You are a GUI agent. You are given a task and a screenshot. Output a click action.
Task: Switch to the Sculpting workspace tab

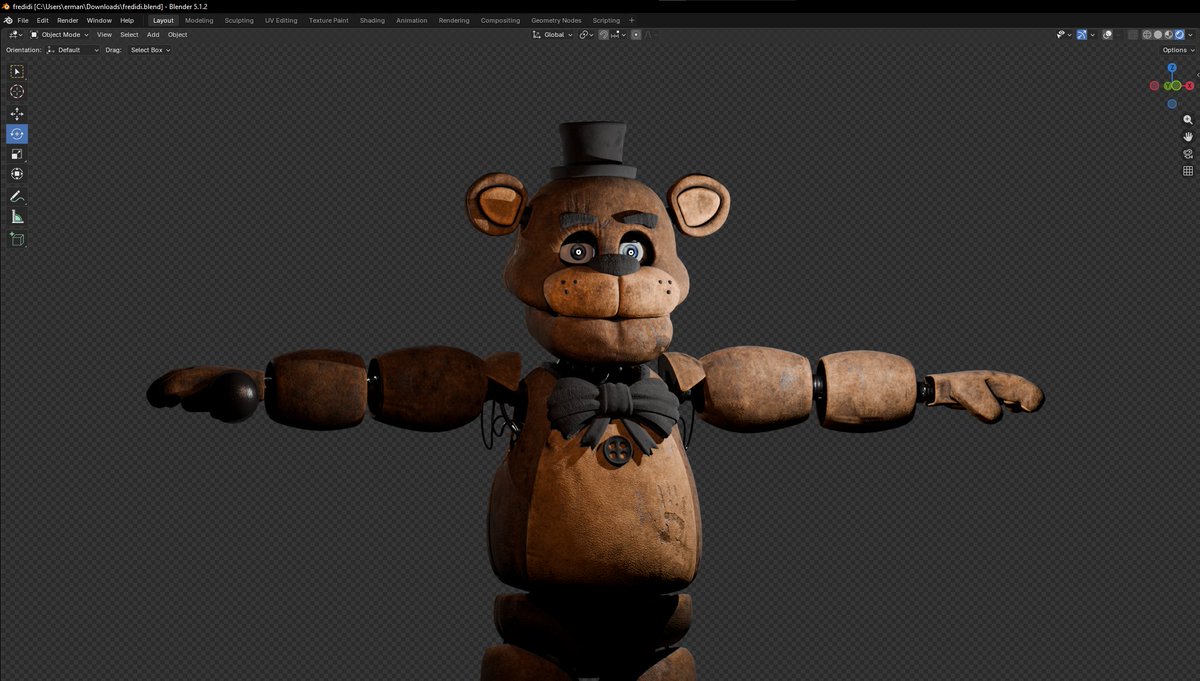(239, 20)
